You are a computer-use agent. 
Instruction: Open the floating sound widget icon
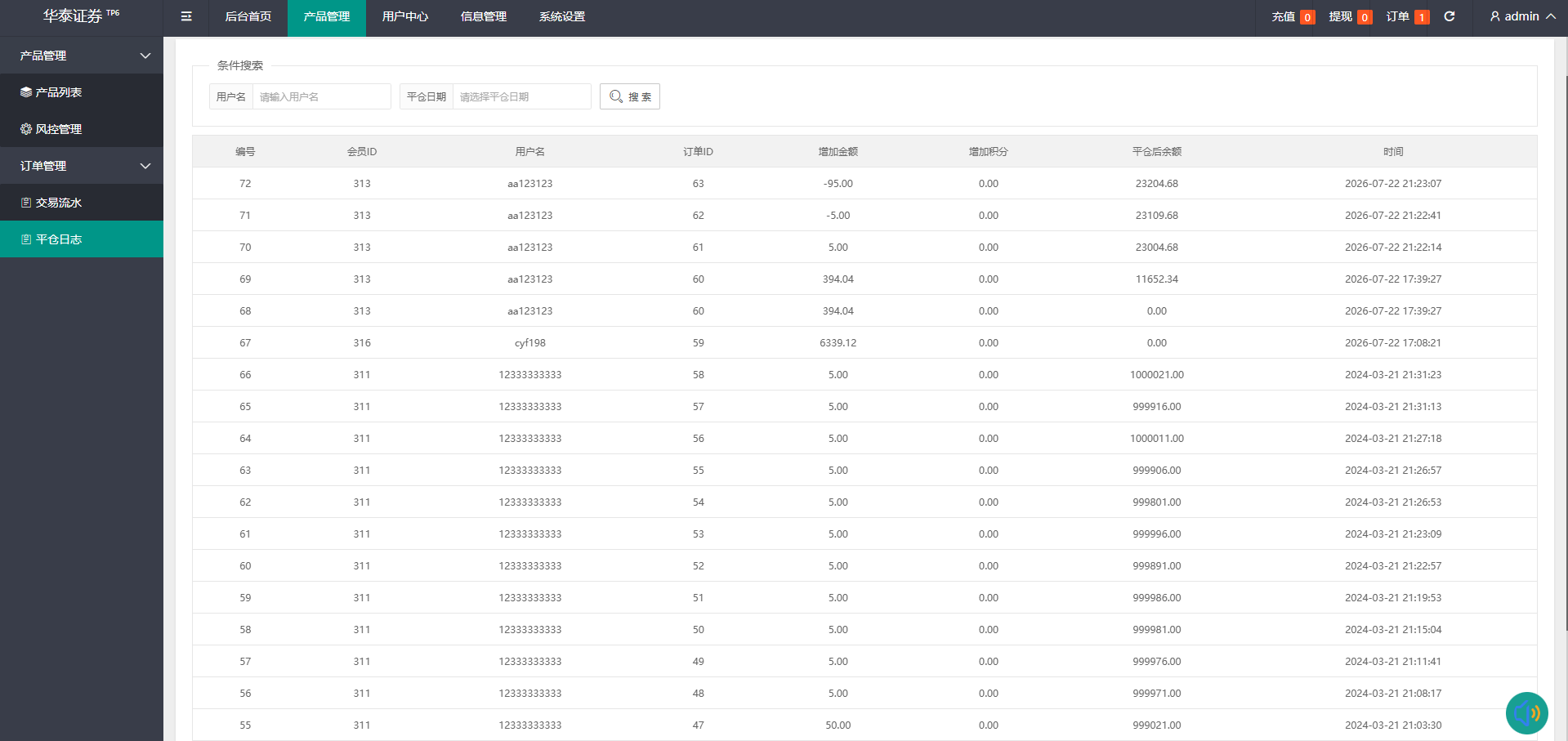[x=1526, y=713]
